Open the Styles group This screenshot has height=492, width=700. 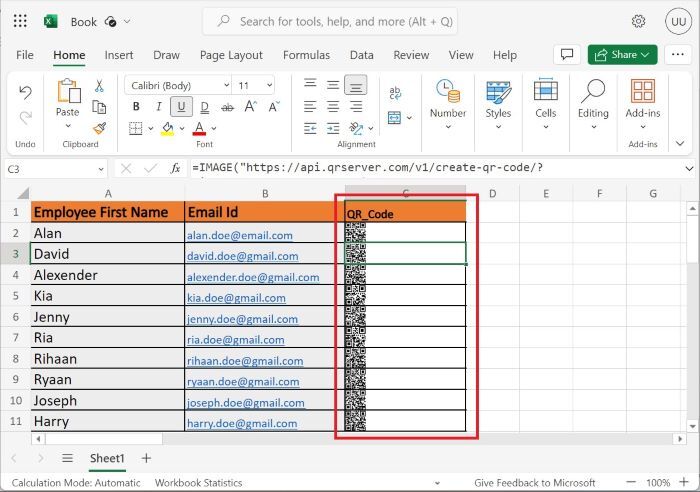pyautogui.click(x=498, y=104)
